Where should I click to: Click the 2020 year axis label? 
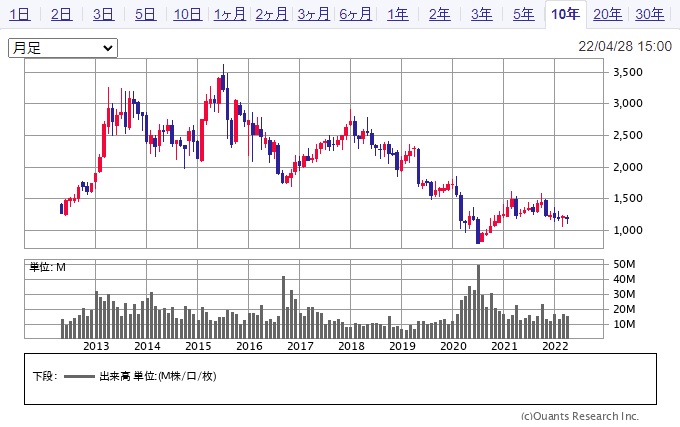[x=453, y=346]
